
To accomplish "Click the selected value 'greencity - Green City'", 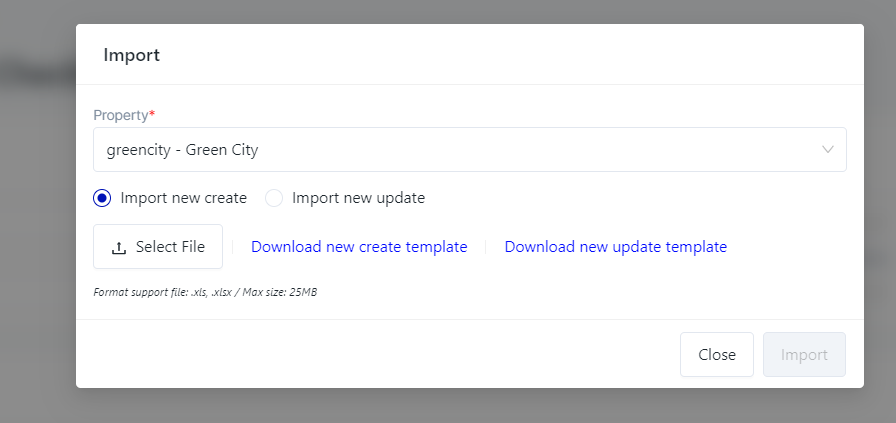I will pos(182,150).
